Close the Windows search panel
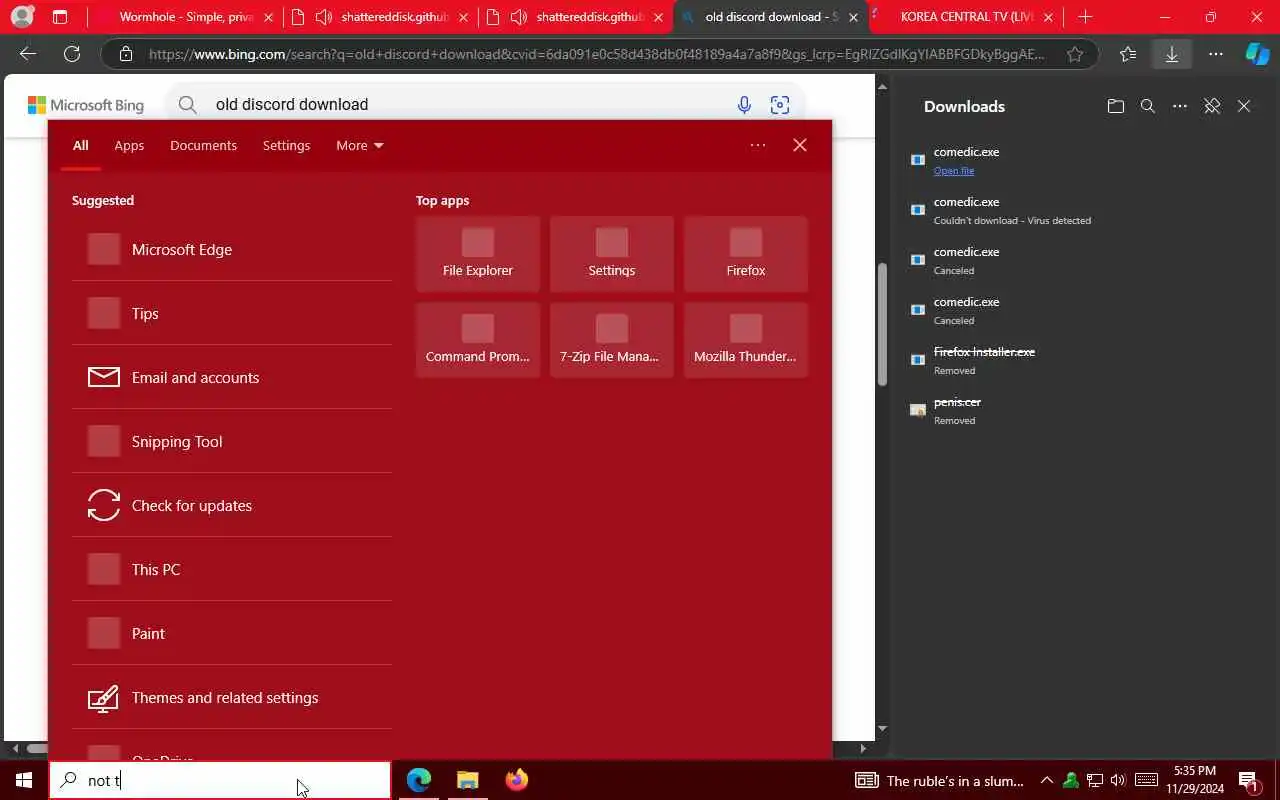This screenshot has width=1280, height=800. (800, 146)
